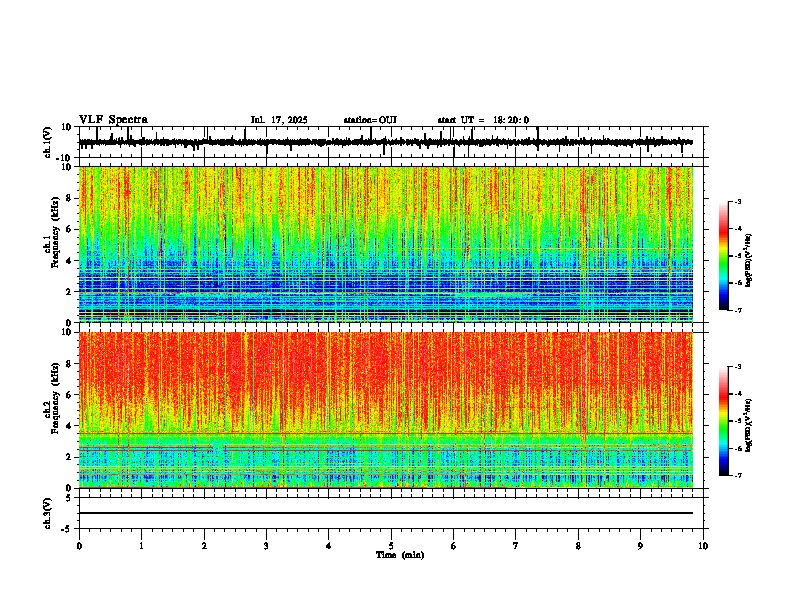792x612 pixels.
Task: Click time axis tick label "0"
Action: pos(79,546)
